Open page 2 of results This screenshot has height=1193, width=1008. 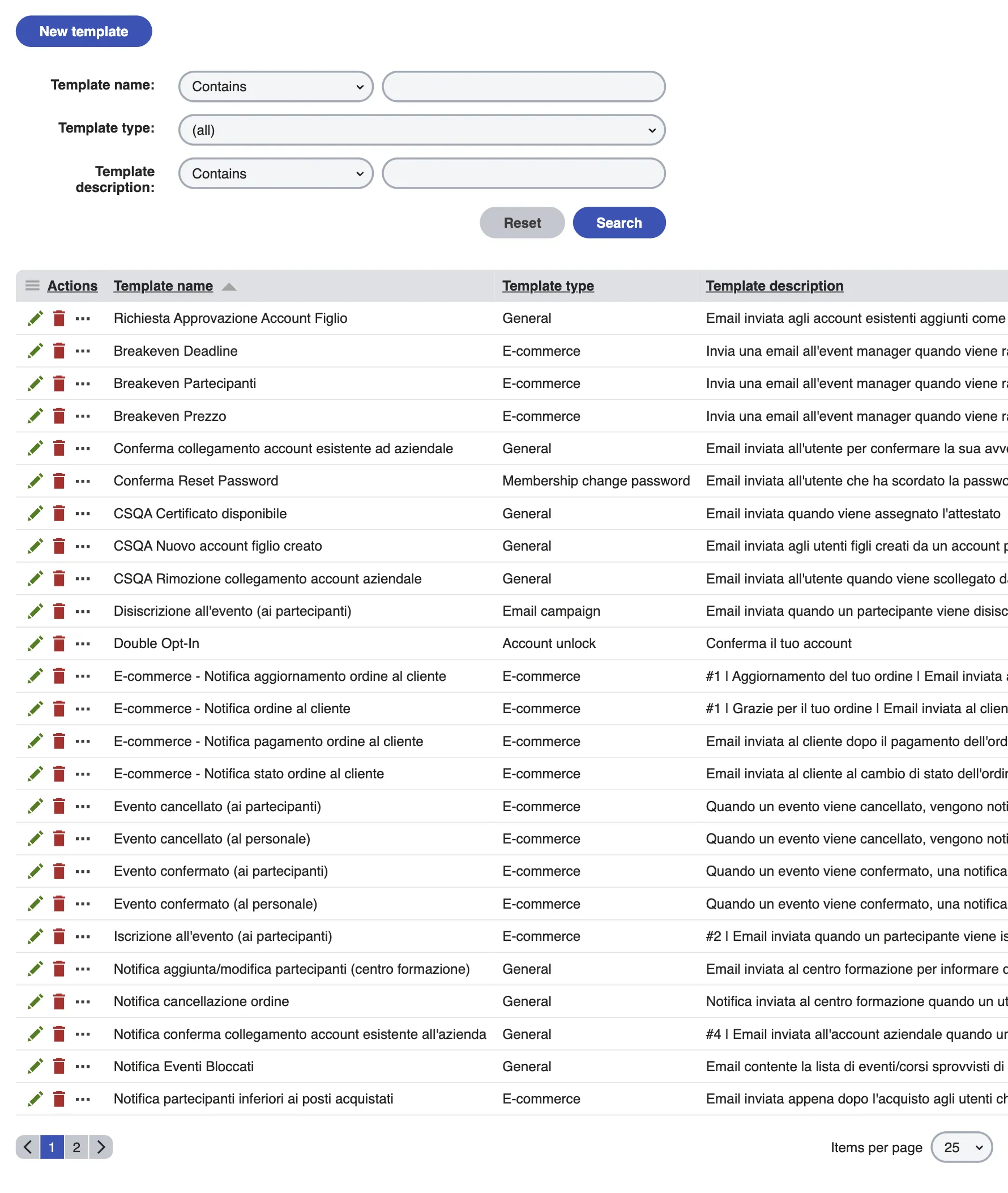pyautogui.click(x=76, y=1147)
